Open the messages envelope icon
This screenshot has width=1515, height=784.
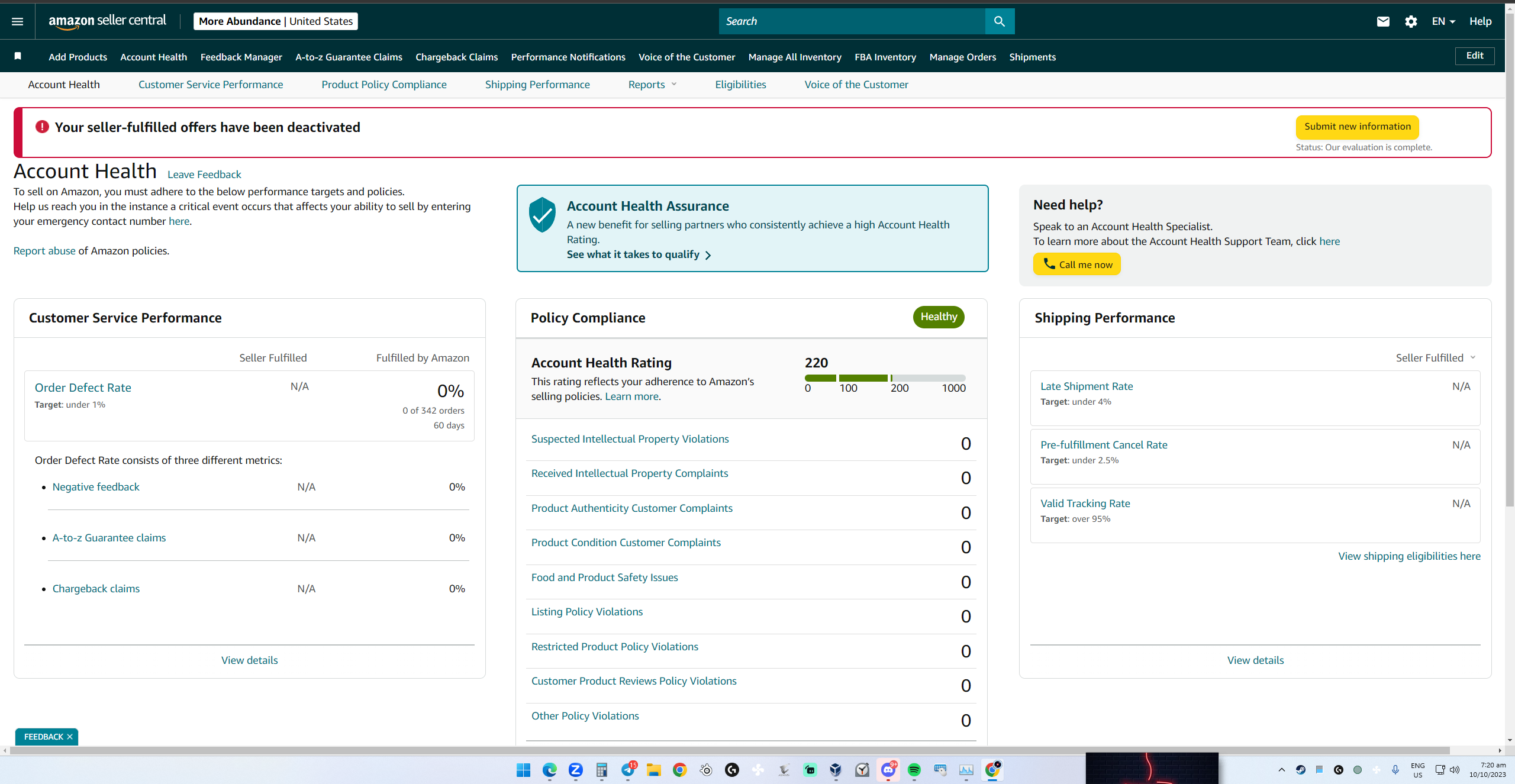click(x=1383, y=21)
